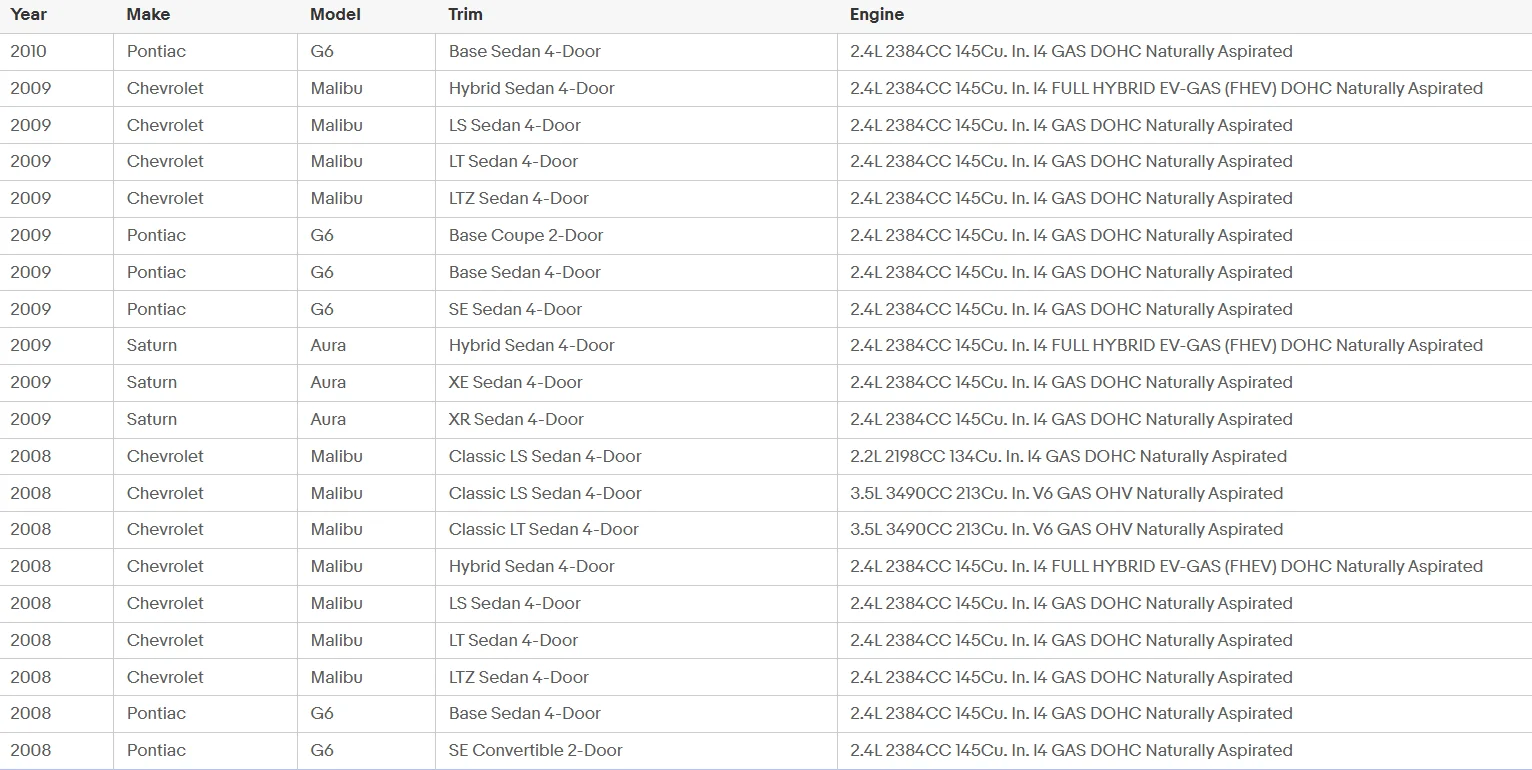
Task: Click LT Sedan 4-Door in 2008 Malibu row
Action: (x=513, y=641)
